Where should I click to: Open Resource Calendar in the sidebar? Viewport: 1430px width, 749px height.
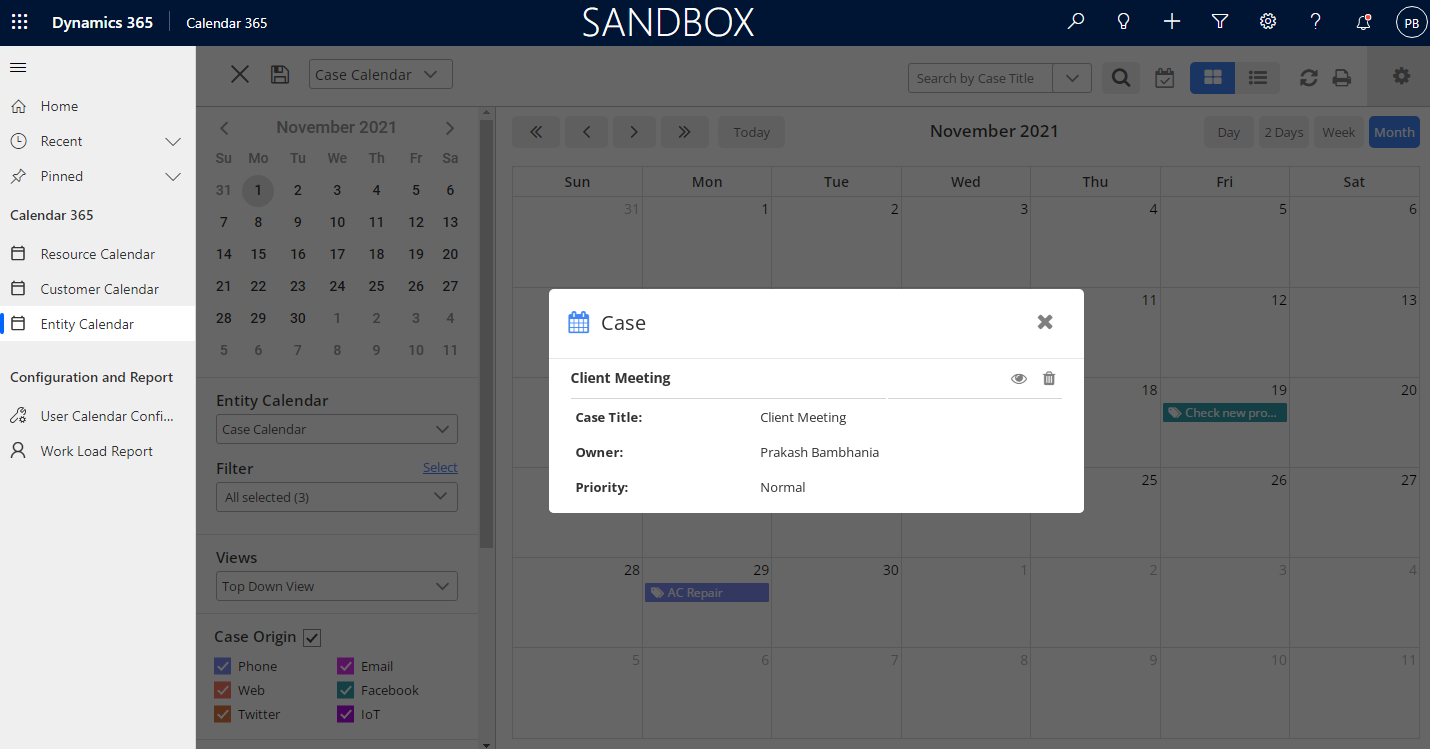97,254
